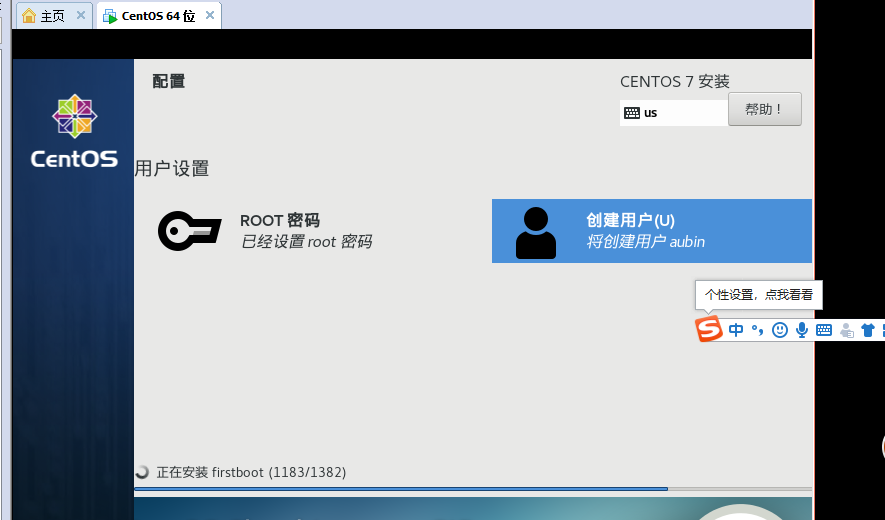Toggle the punctuation mode icon in Sogou bar

(x=757, y=330)
